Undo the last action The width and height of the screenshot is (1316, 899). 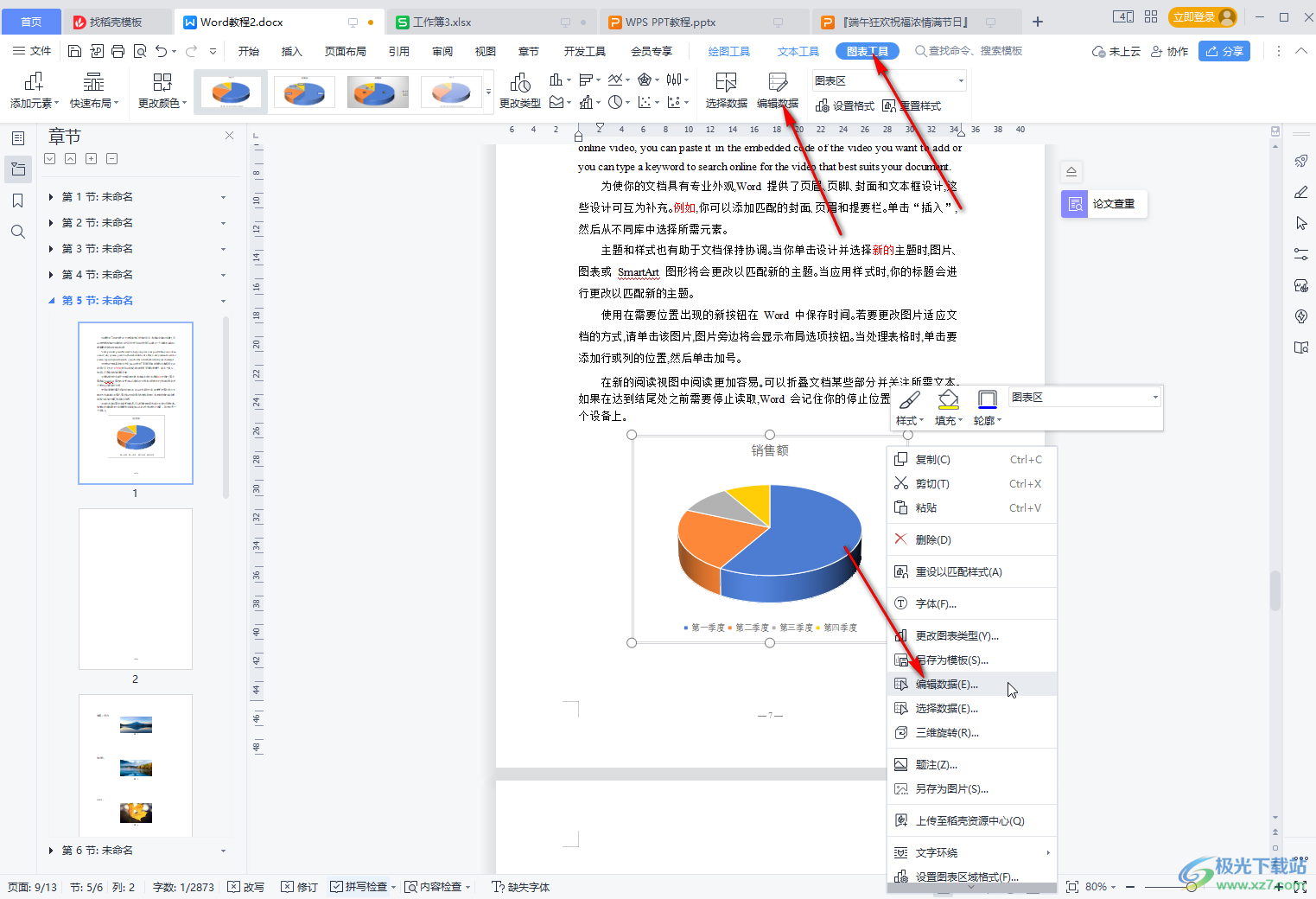pyautogui.click(x=162, y=51)
